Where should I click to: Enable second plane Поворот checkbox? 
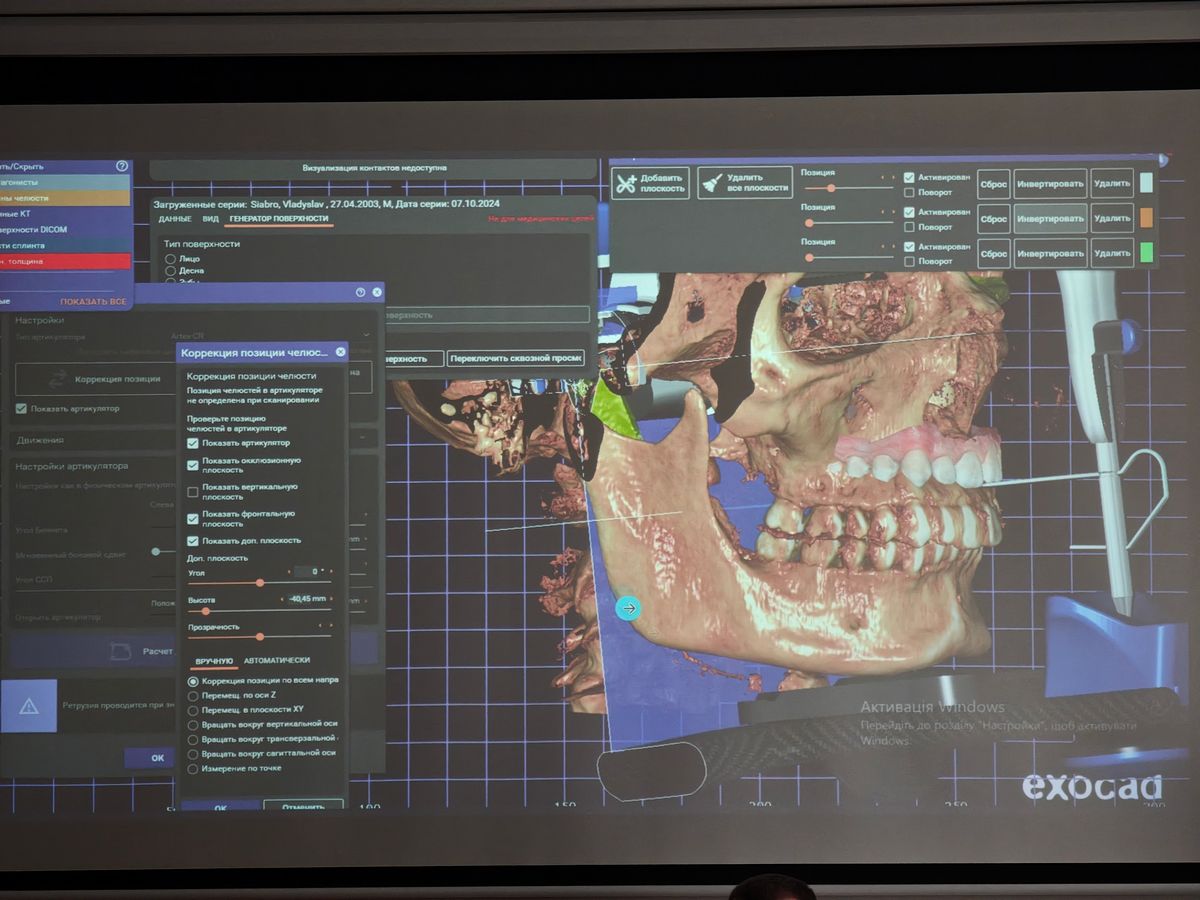[909, 227]
